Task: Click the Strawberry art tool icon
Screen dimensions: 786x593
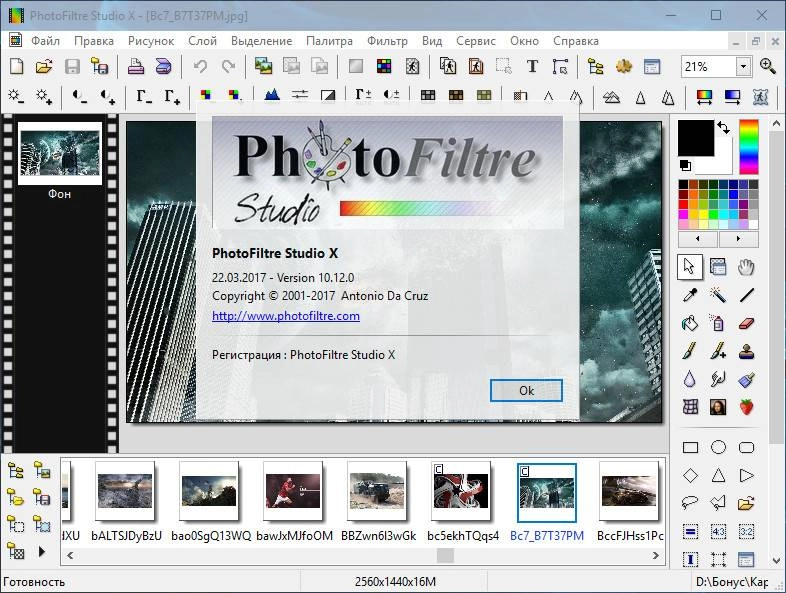Action: coord(746,407)
